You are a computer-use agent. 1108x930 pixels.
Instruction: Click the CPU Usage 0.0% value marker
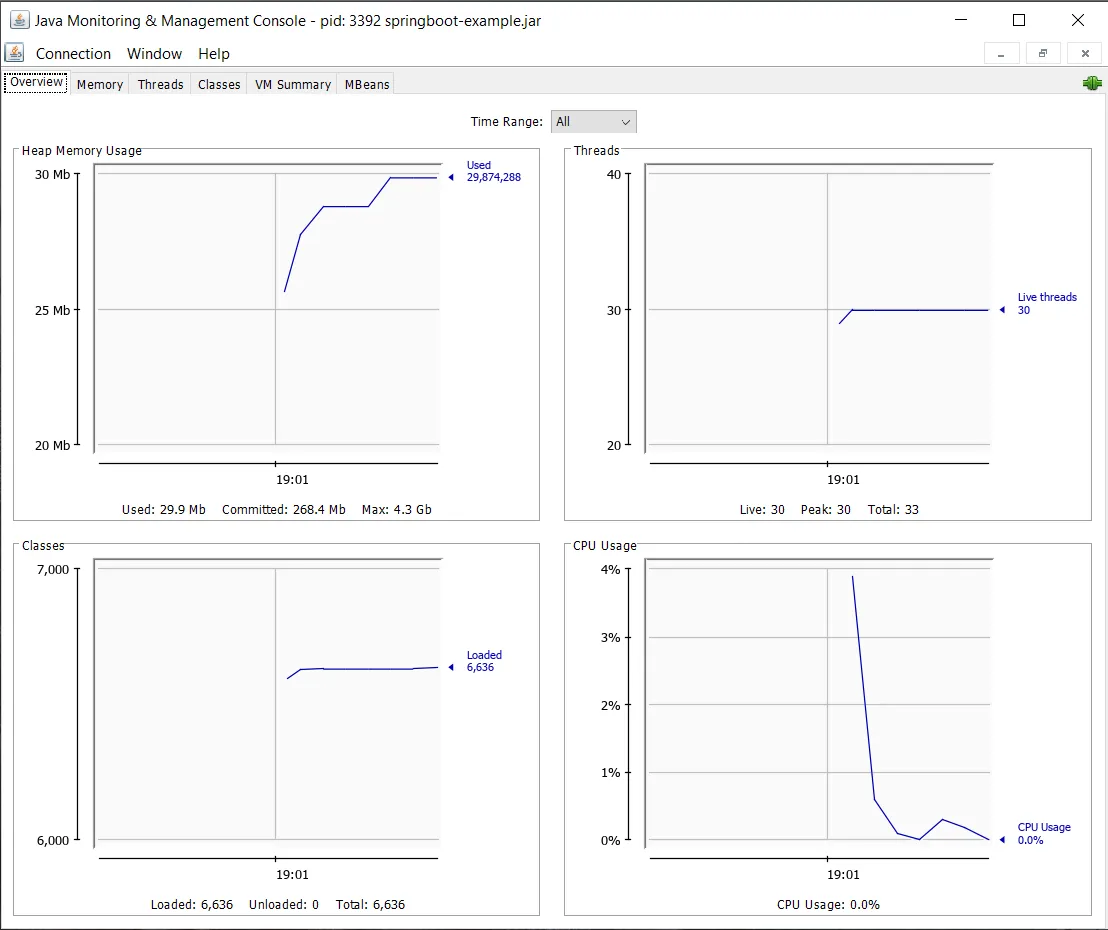(x=1037, y=833)
